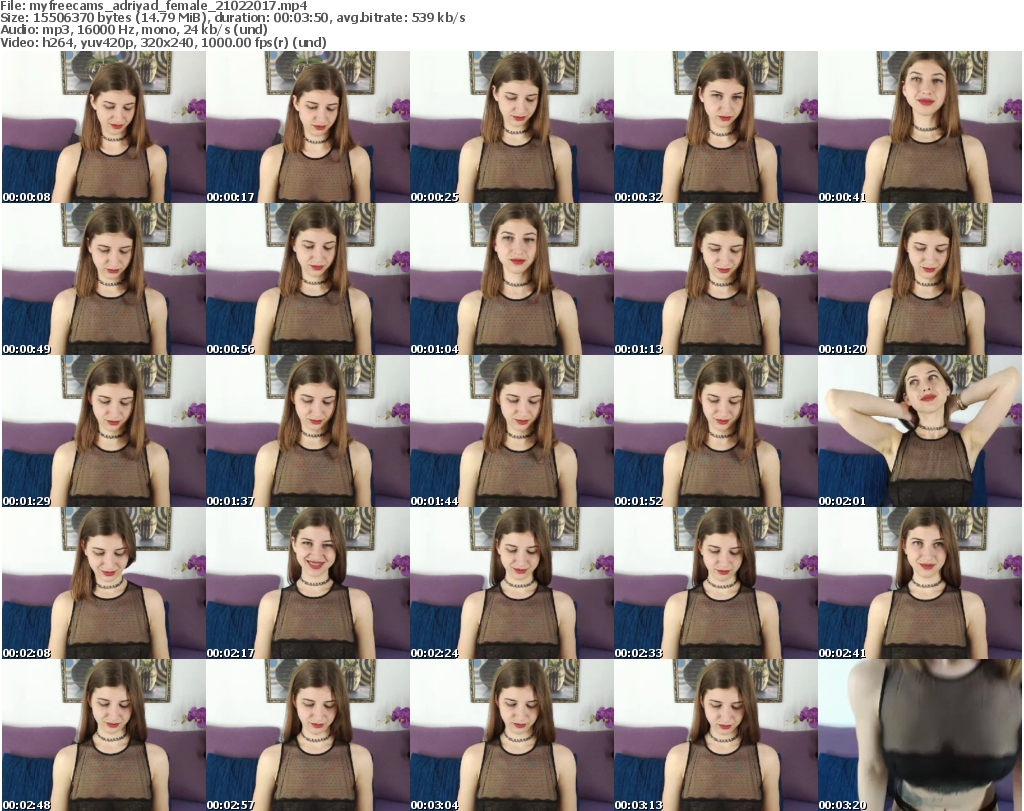The image size is (1024, 811).
Task: View the frame marked 00:02:57
Action: (308, 735)
